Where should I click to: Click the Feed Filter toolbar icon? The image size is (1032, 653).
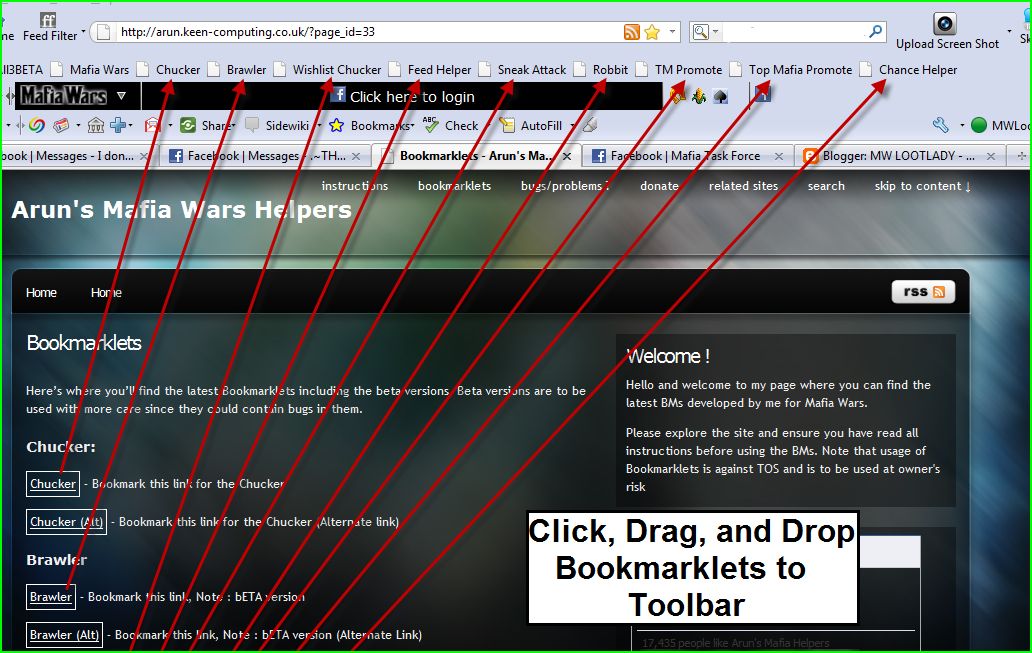point(48,20)
